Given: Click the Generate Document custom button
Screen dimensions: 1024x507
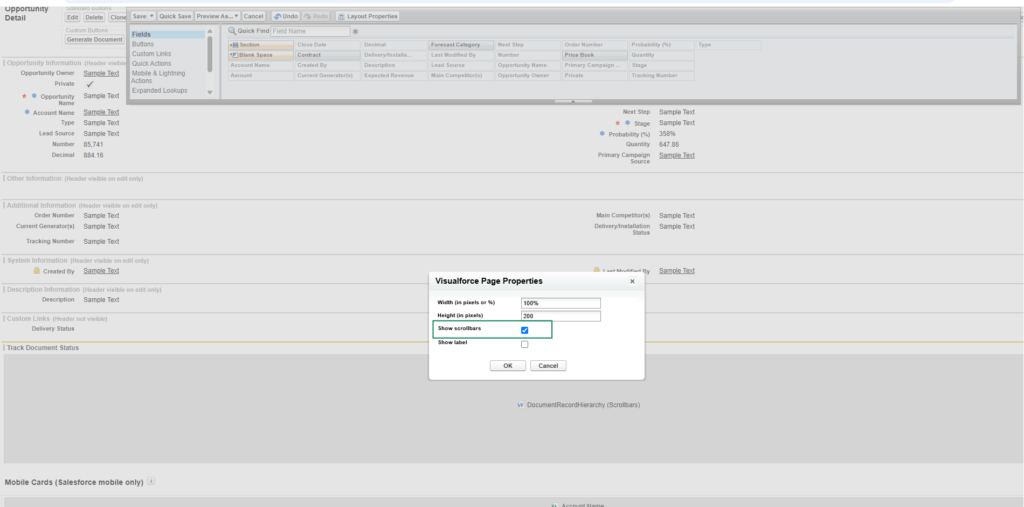Looking at the screenshot, I should 95,40.
